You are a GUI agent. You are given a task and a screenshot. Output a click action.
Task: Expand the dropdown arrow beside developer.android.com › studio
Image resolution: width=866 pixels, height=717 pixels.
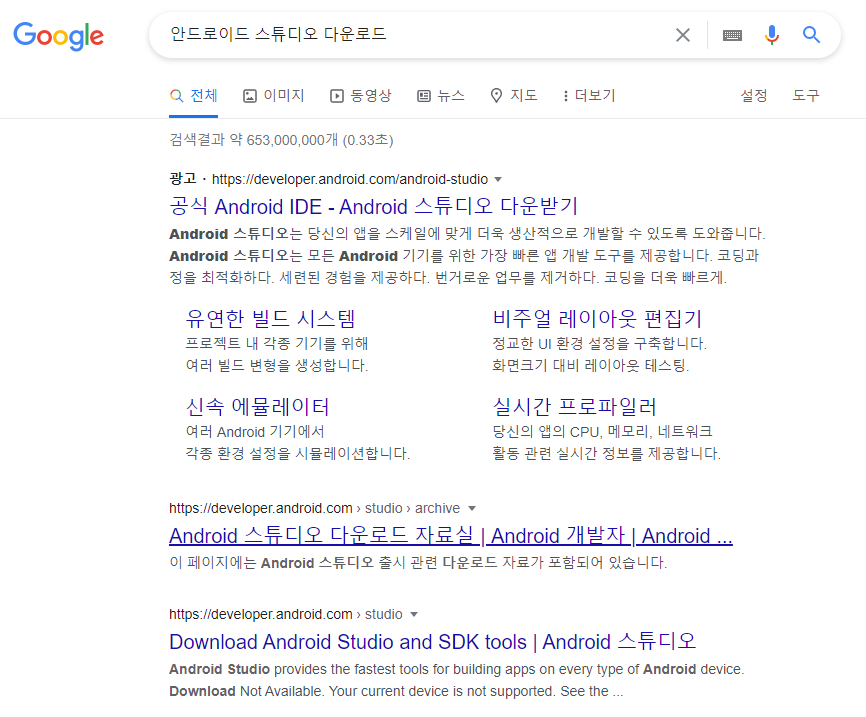click(x=414, y=614)
